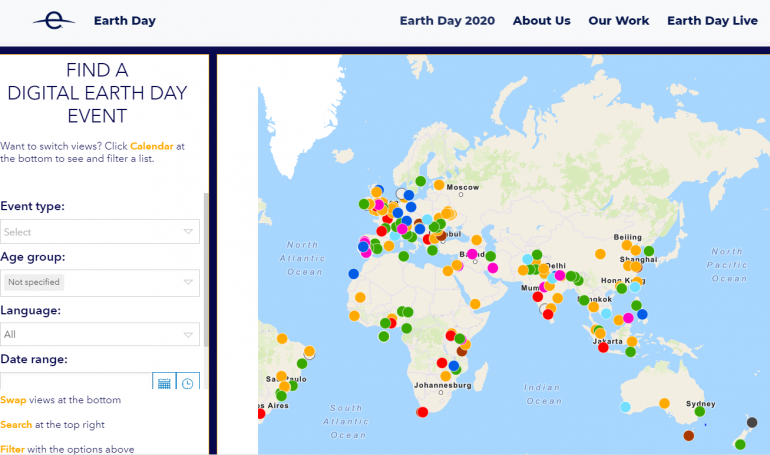The image size is (770, 455).
Task: Select the red marker near Buenos Aires label
Action: tap(261, 414)
